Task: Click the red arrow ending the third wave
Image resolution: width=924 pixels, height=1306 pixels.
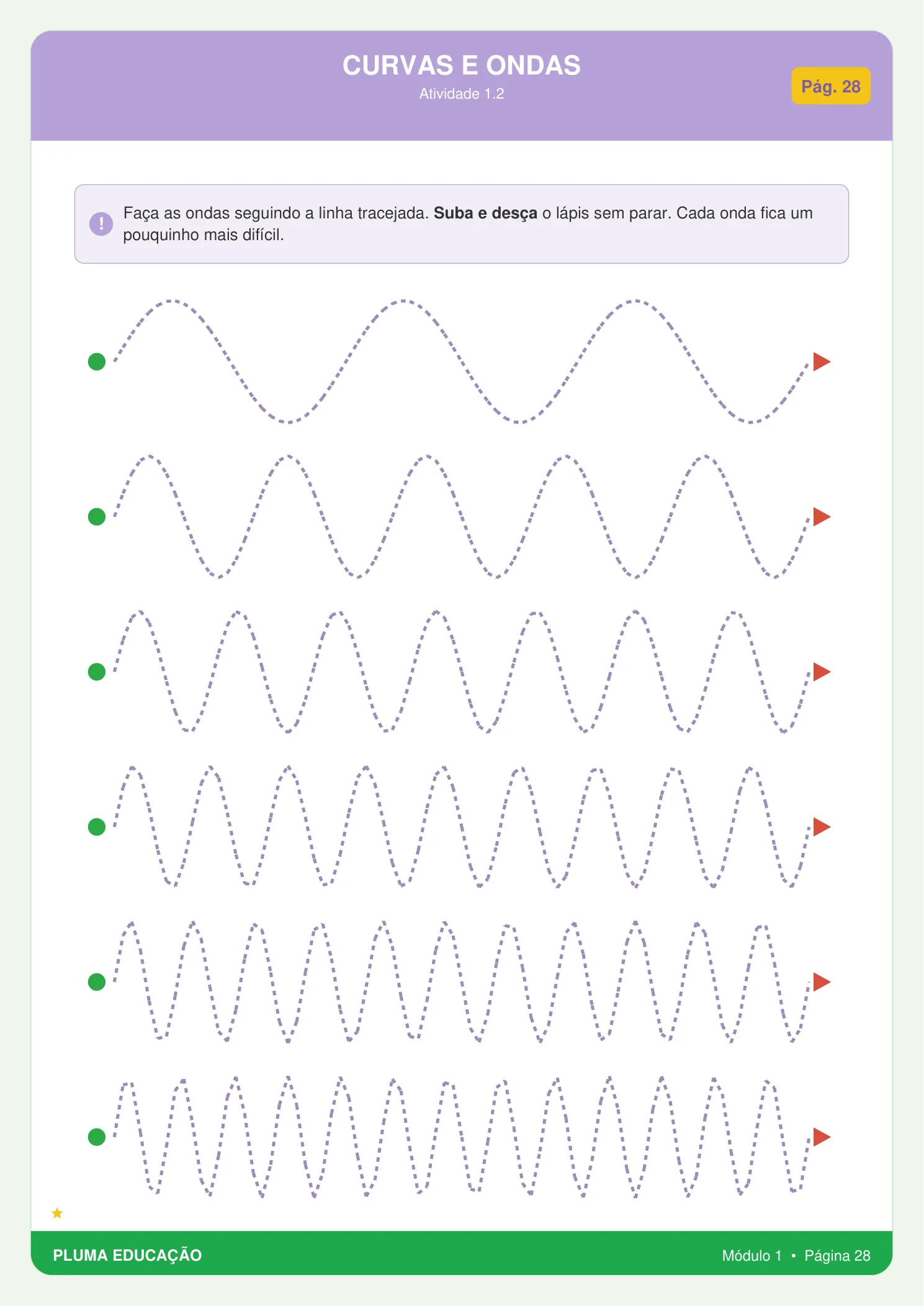Action: click(x=821, y=672)
